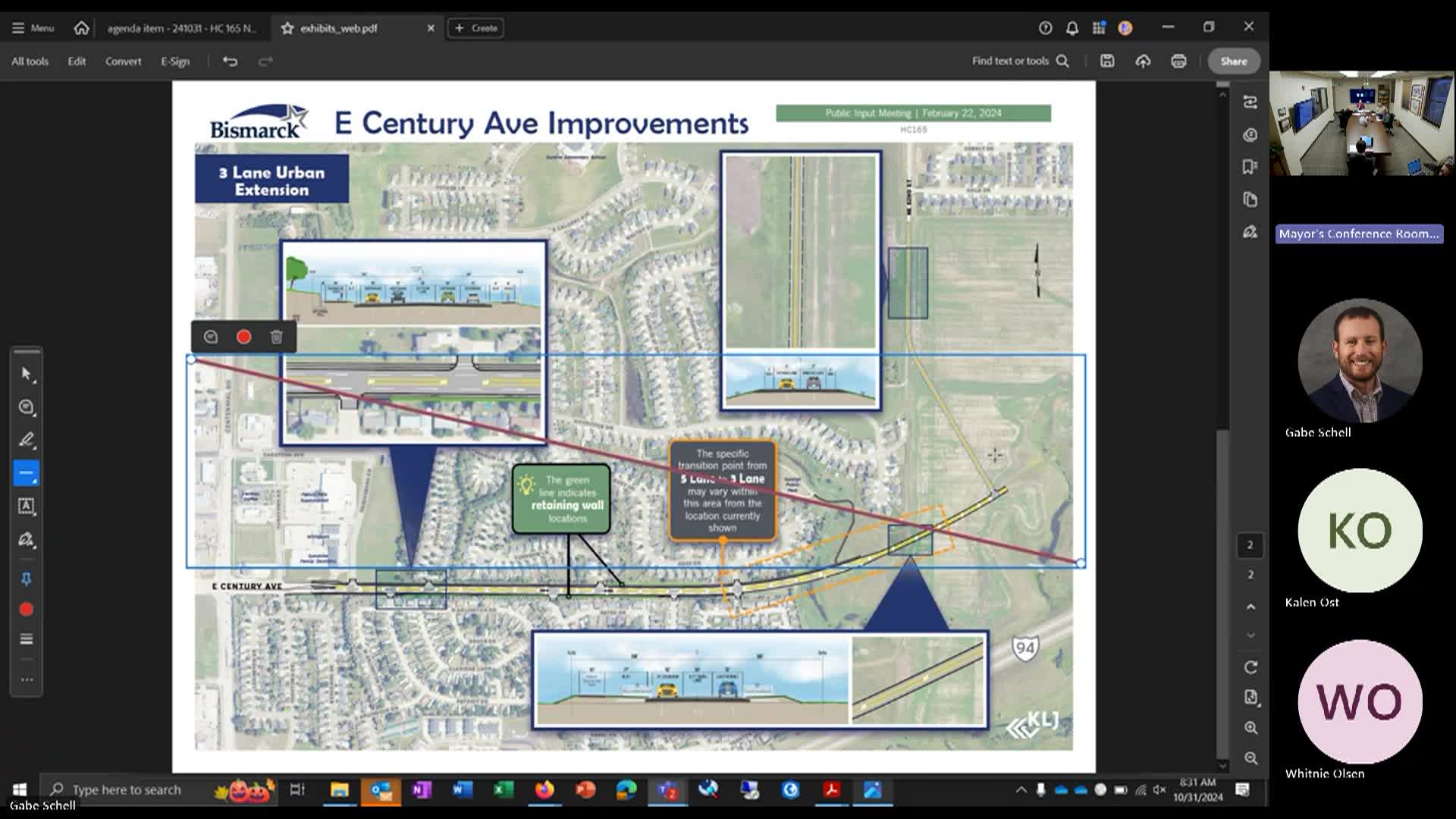Open All tools menu
1456x819 pixels.
(30, 61)
